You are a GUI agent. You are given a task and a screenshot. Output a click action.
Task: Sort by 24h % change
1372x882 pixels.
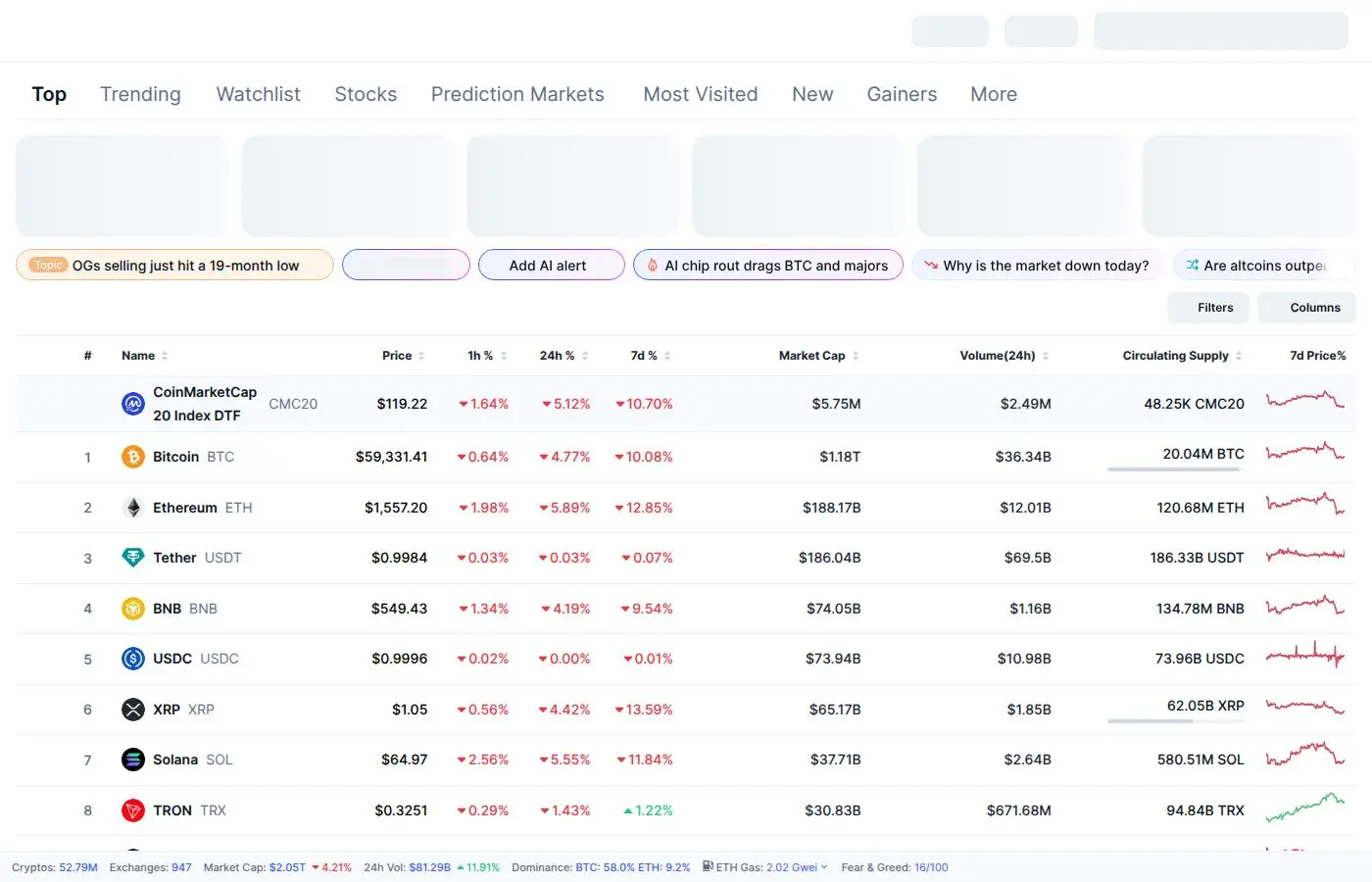click(x=564, y=356)
